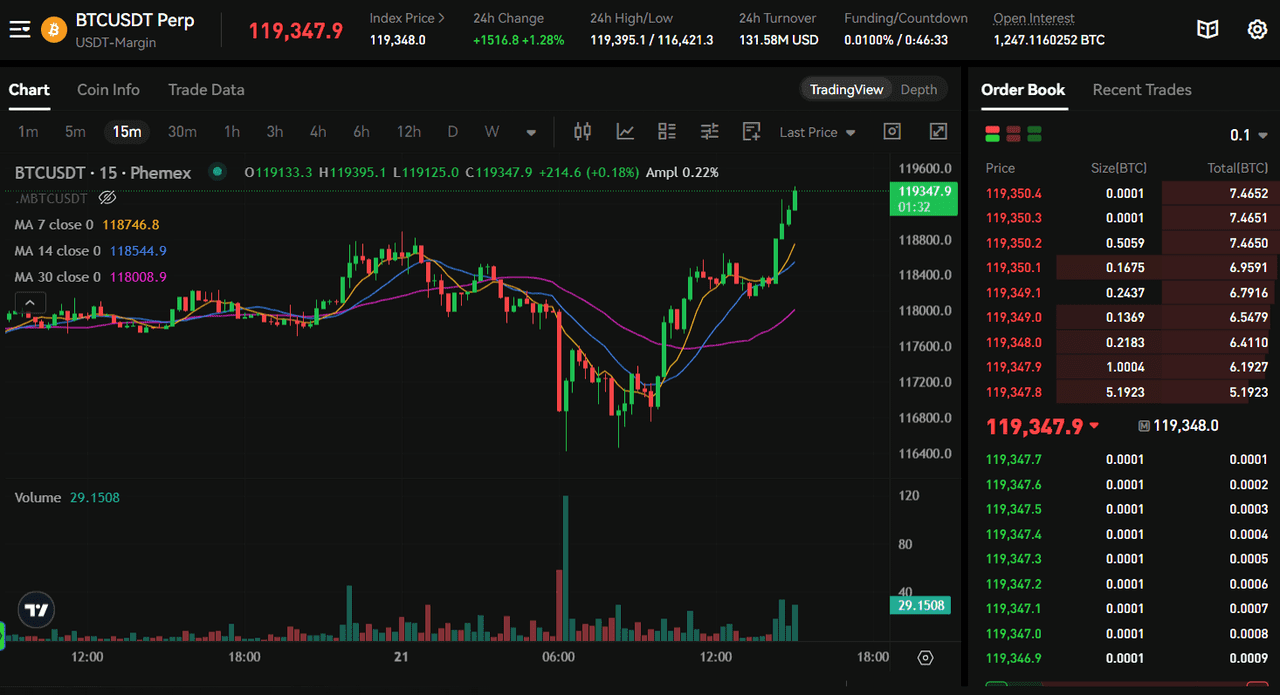Click the chart layout comparison icon
This screenshot has height=695, width=1280.
[x=667, y=131]
